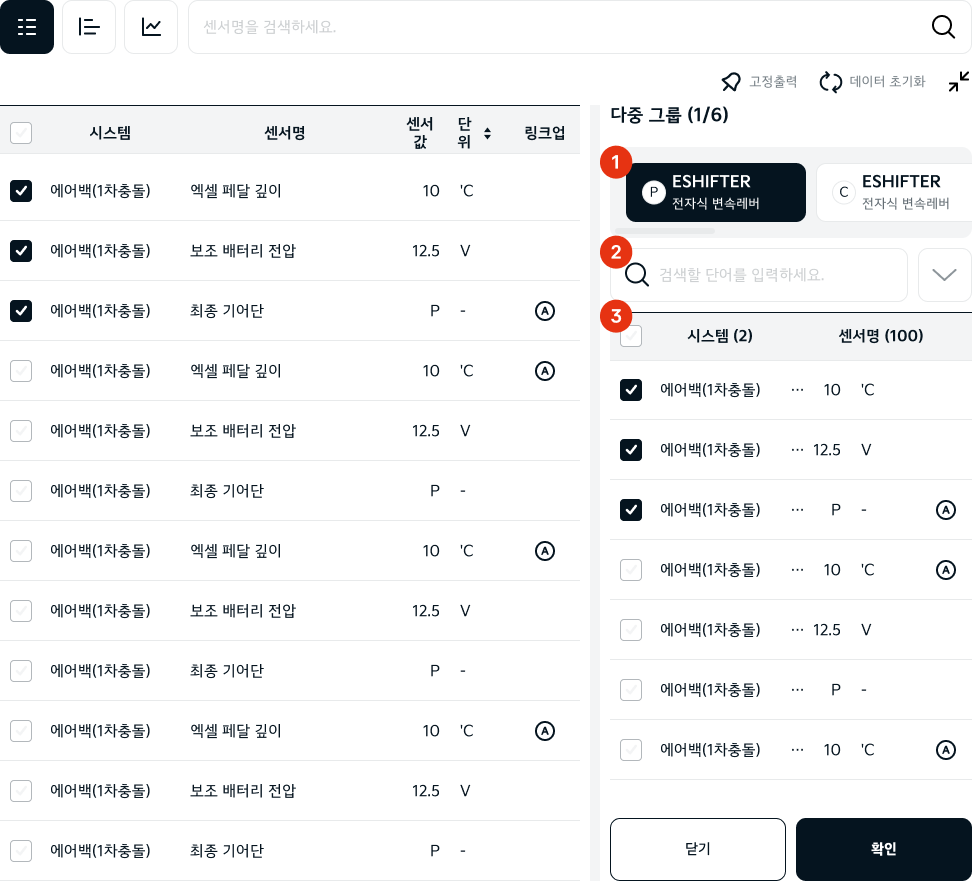972x881 pixels.
Task: Click A icon in right panel third row
Action: (x=945, y=510)
